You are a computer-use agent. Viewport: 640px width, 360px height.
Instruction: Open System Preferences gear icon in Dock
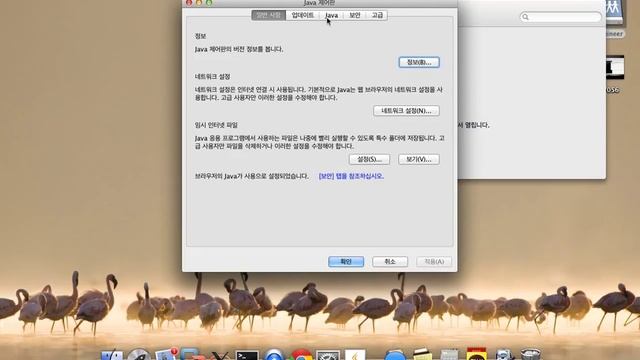pos(328,355)
